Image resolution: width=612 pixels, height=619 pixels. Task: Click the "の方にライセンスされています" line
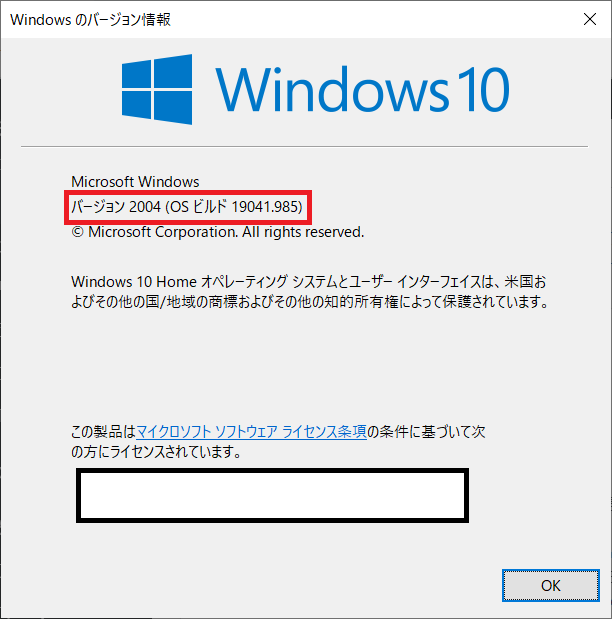coord(156,451)
